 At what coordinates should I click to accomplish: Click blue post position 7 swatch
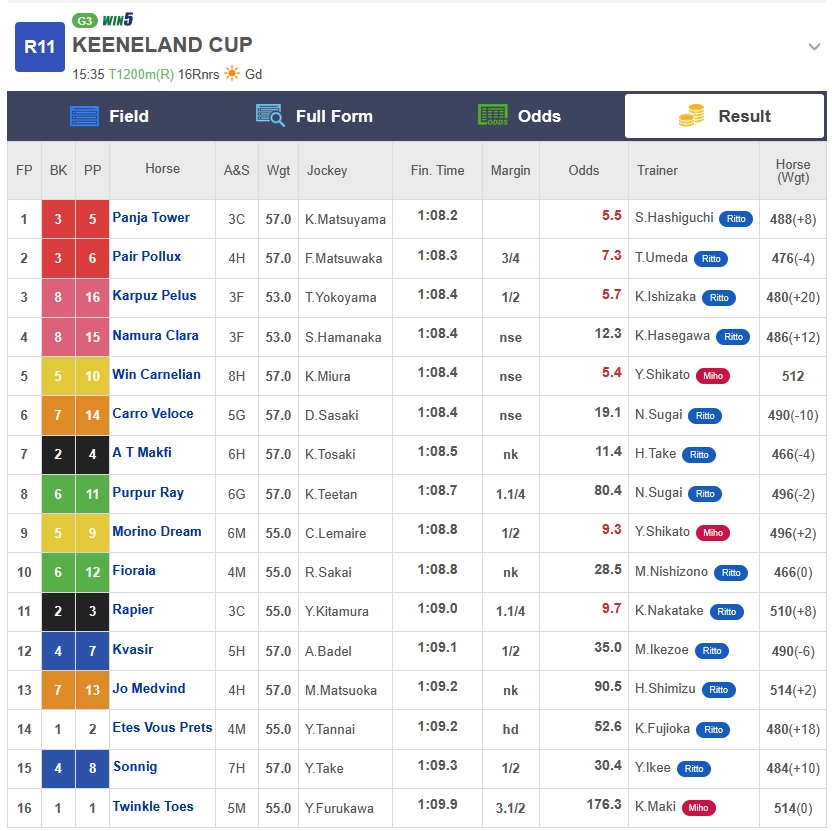92,651
